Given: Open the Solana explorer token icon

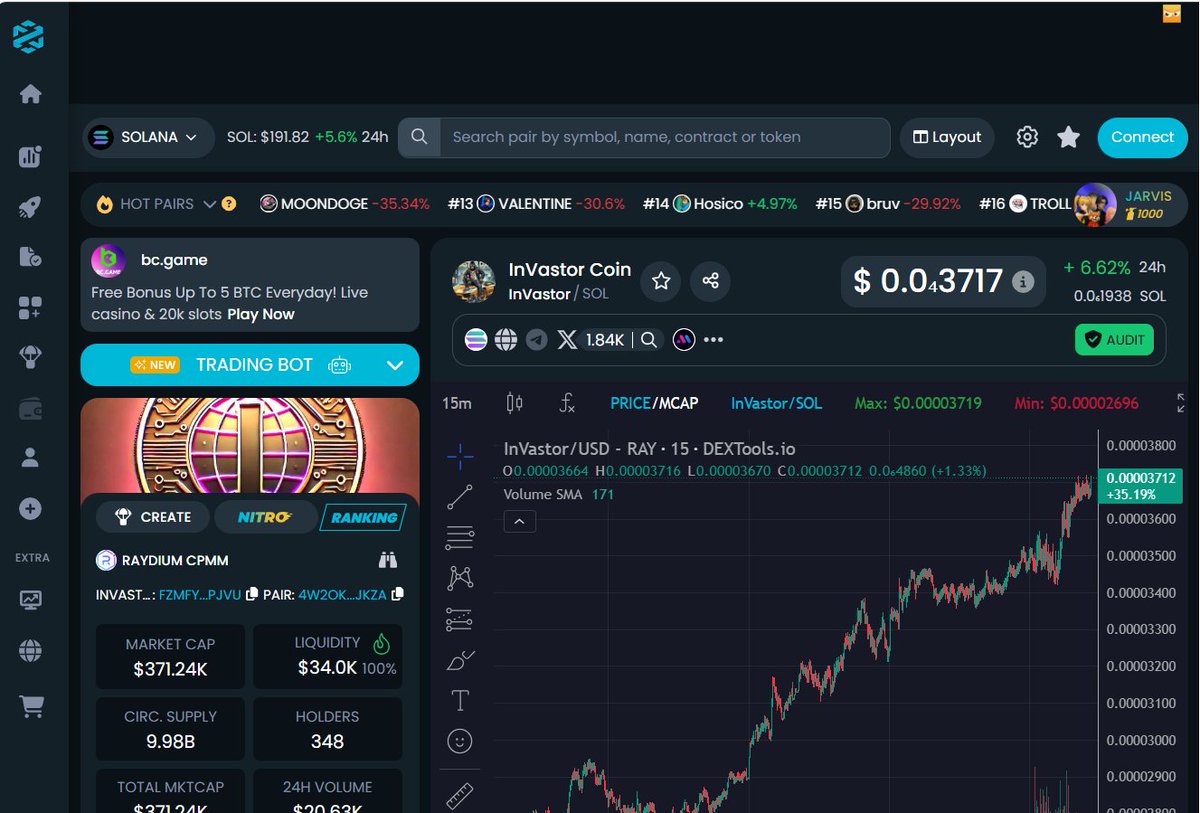Looking at the screenshot, I should (x=476, y=340).
